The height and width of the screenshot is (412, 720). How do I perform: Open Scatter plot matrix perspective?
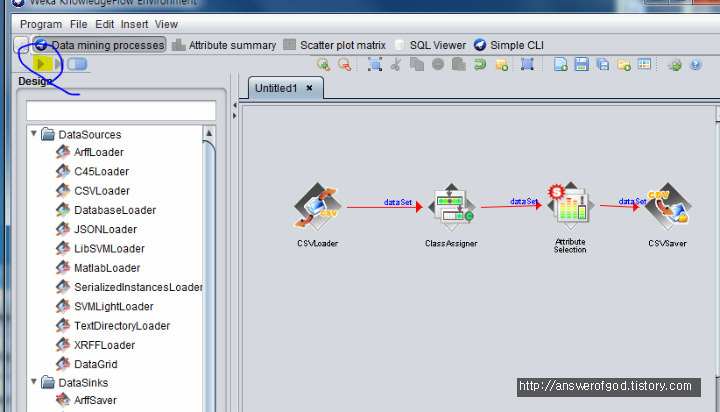click(x=334, y=45)
